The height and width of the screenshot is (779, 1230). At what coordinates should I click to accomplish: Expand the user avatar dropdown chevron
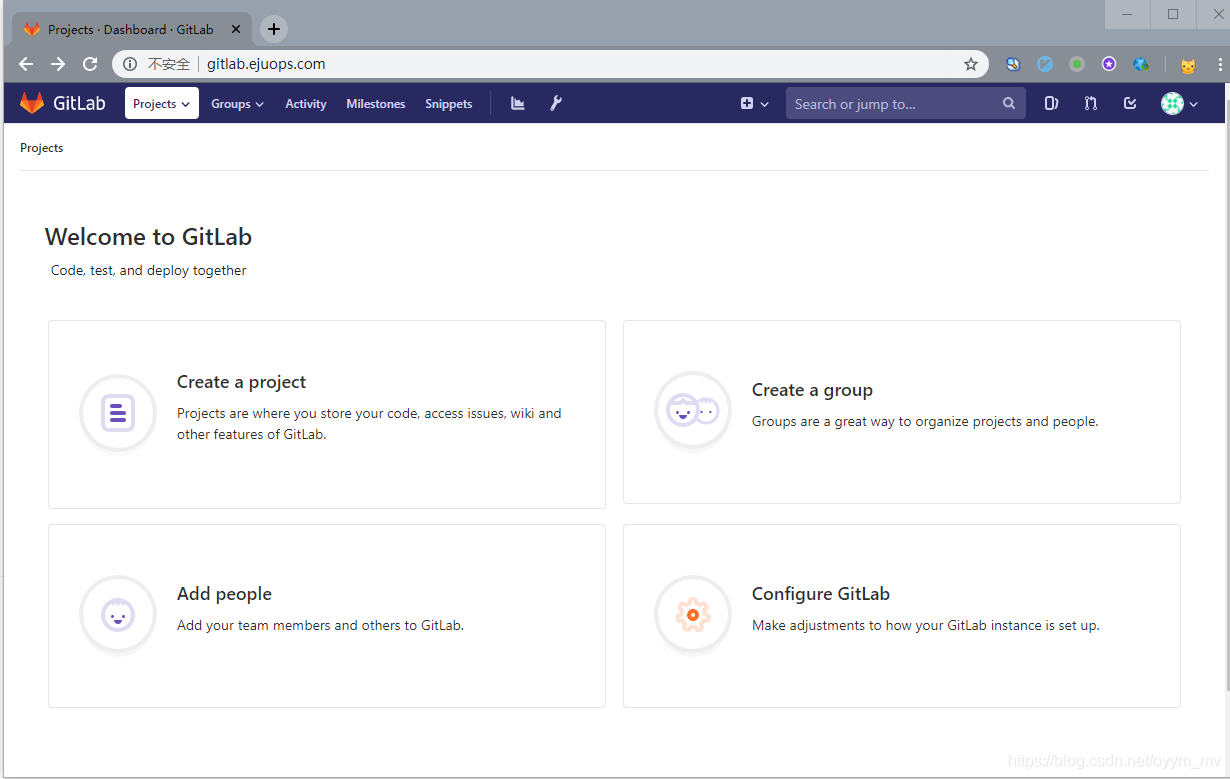pyautogui.click(x=1193, y=104)
